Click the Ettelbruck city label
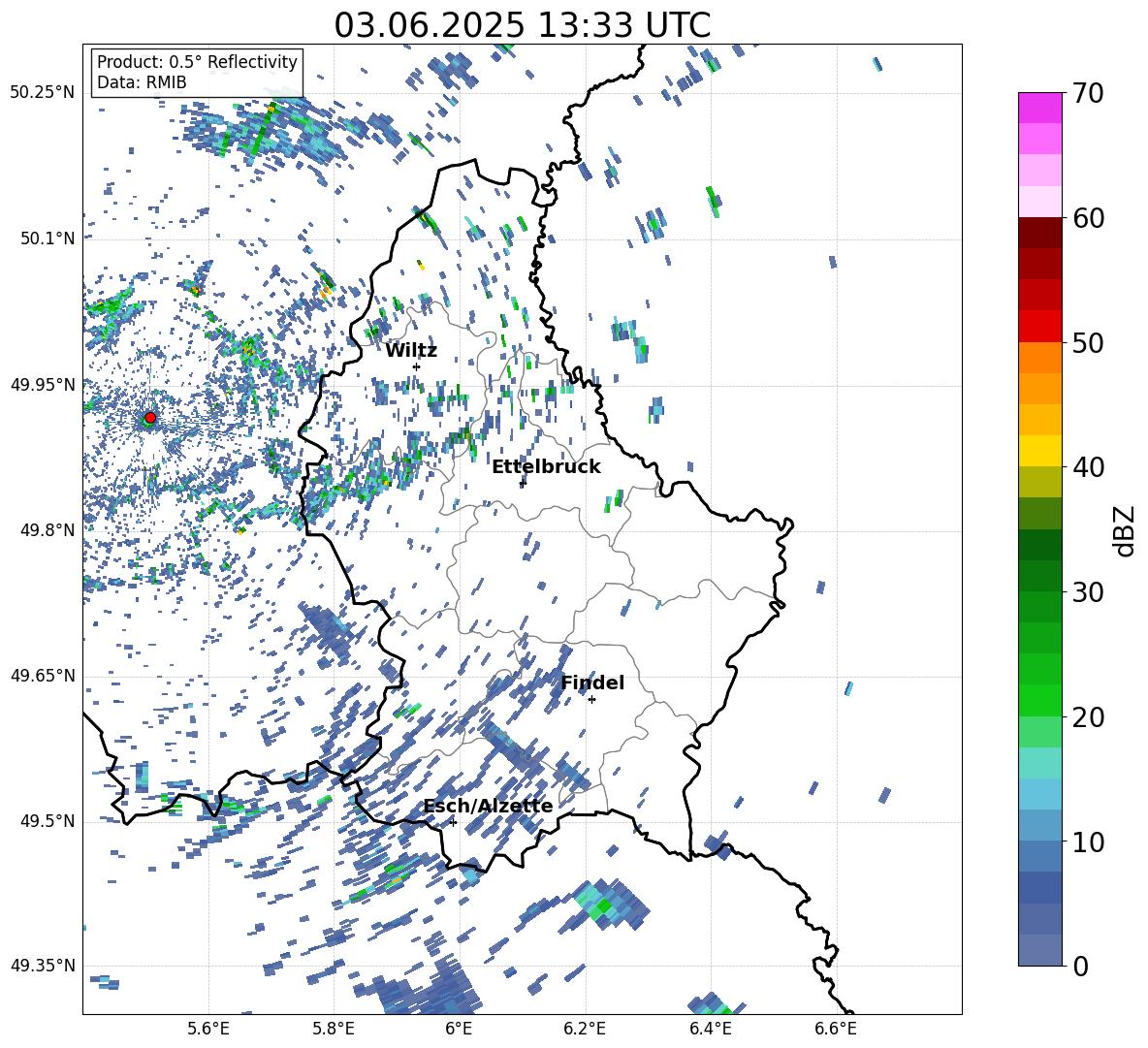1148x1048 pixels. point(546,467)
